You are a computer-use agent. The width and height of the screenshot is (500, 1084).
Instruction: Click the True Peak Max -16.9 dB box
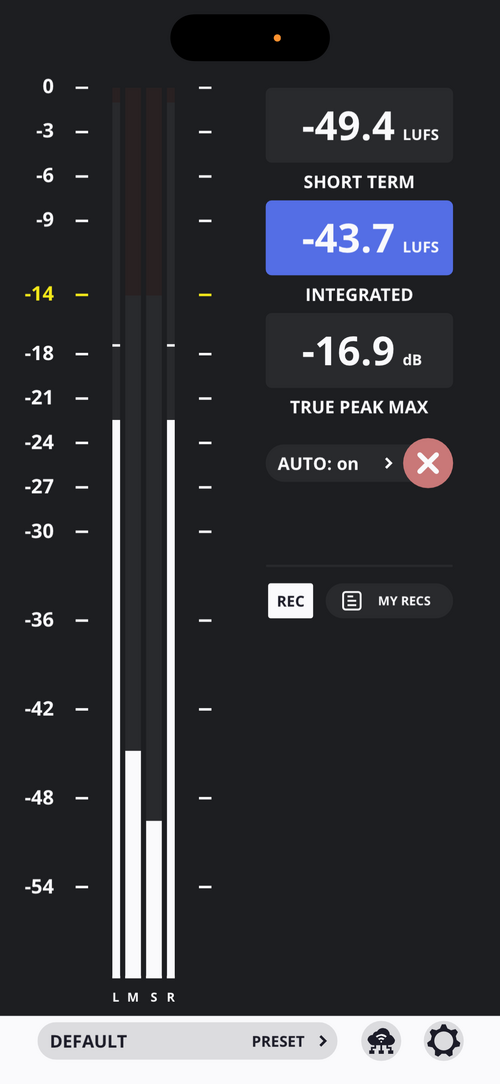pos(360,351)
